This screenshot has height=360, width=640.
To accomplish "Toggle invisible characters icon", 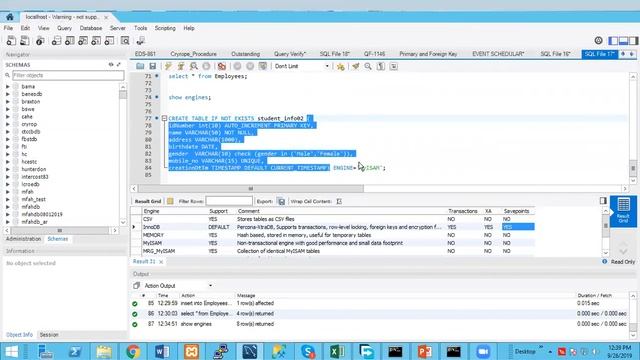I will 381,66.
